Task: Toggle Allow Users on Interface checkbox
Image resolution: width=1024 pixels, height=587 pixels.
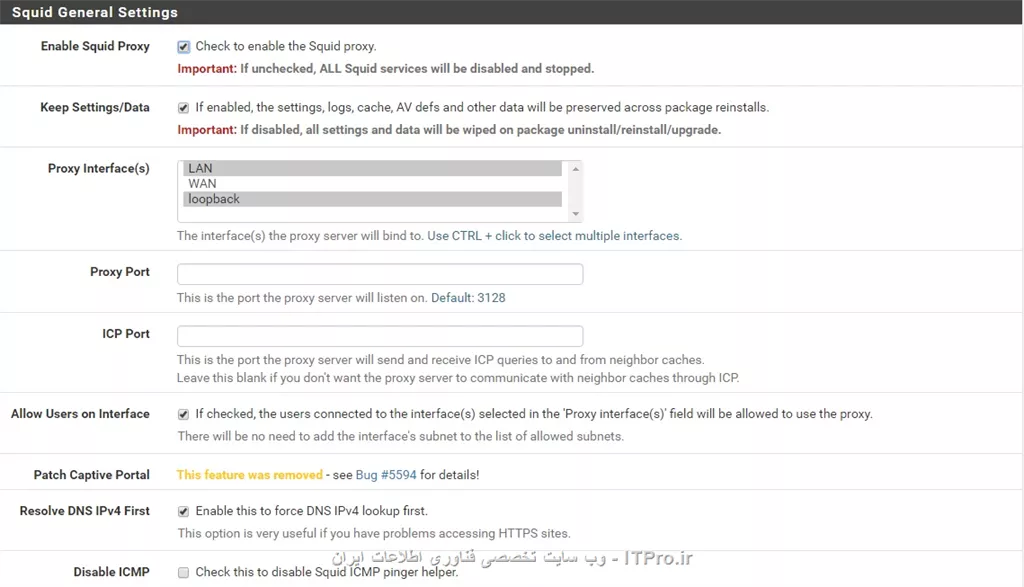Action: pyautogui.click(x=184, y=414)
